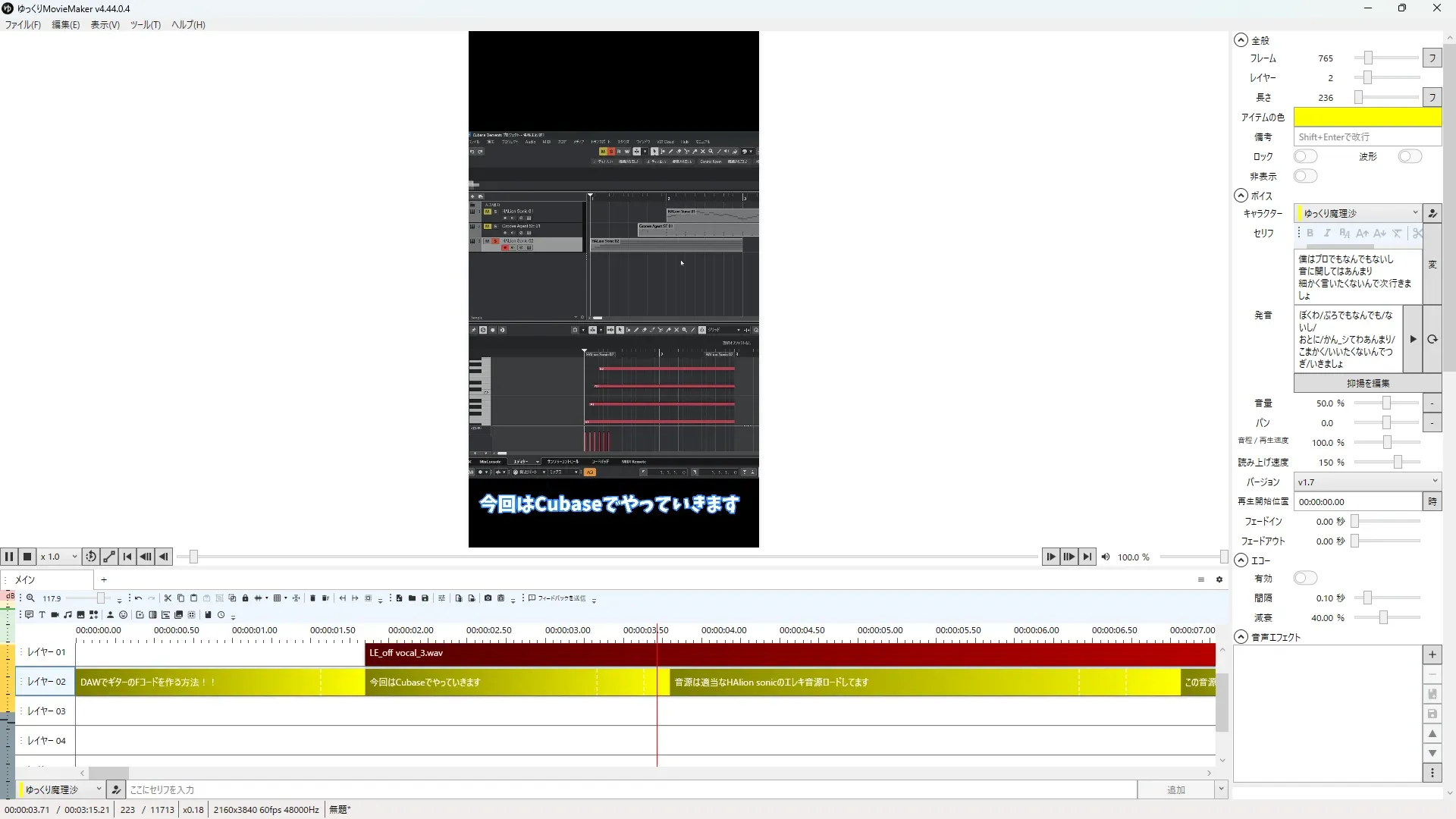Enable the 波形 waveform switch
The height and width of the screenshot is (819, 1456).
(1410, 156)
